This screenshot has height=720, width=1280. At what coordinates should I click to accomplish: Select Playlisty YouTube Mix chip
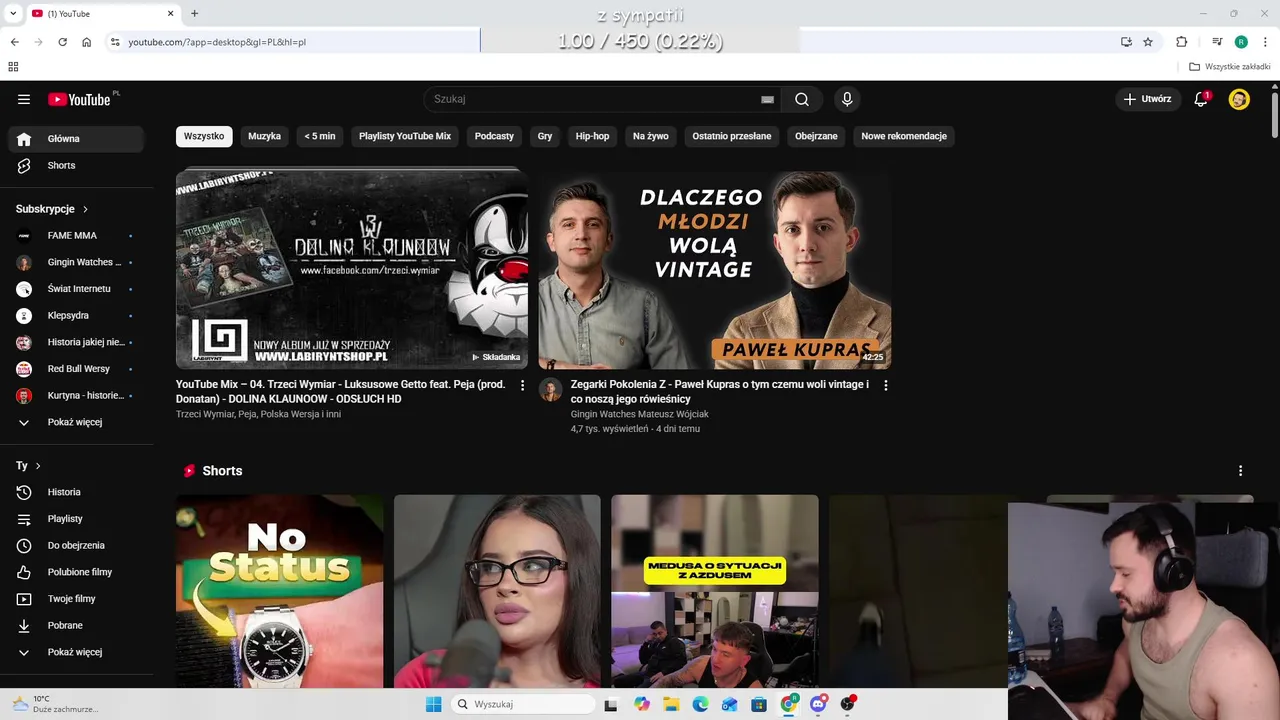pos(405,136)
